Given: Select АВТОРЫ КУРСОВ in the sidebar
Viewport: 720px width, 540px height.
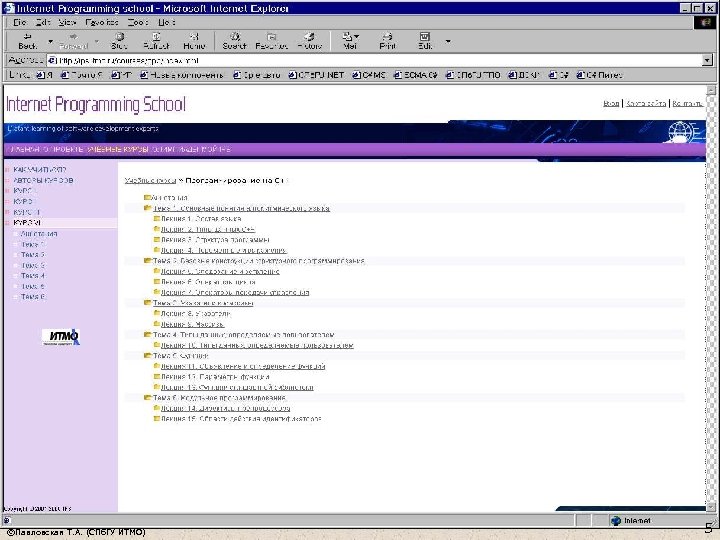Looking at the screenshot, I should pos(43,180).
